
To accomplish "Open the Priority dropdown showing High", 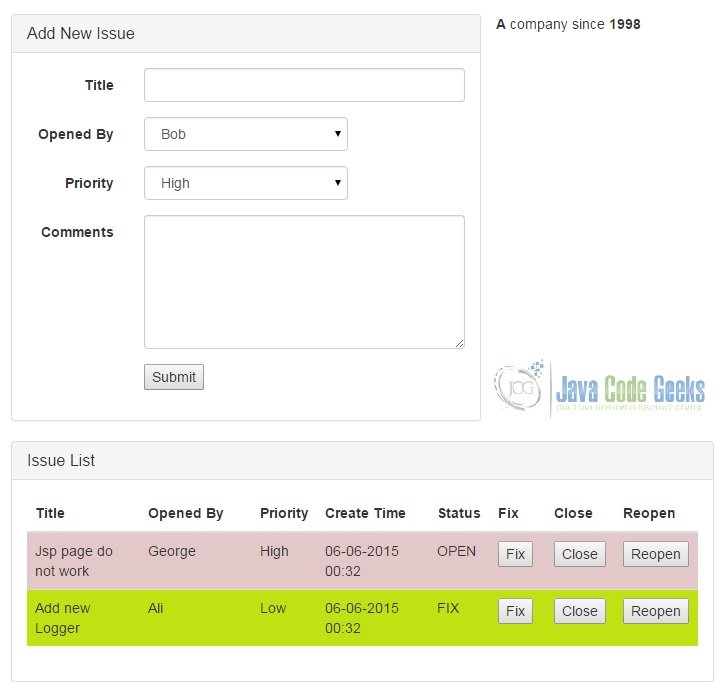I will 246,183.
